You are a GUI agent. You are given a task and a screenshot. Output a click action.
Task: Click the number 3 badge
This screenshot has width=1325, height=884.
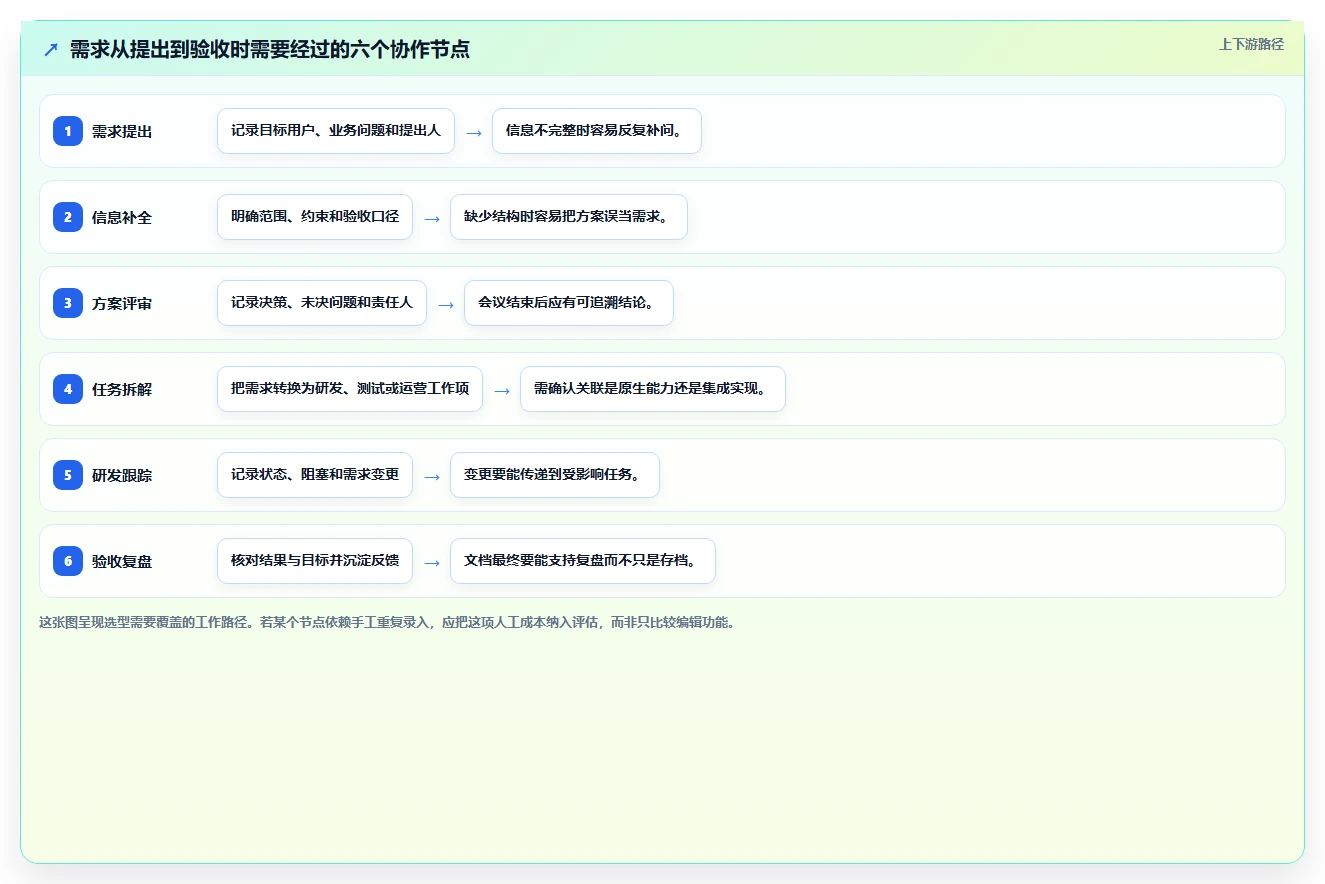(x=68, y=303)
